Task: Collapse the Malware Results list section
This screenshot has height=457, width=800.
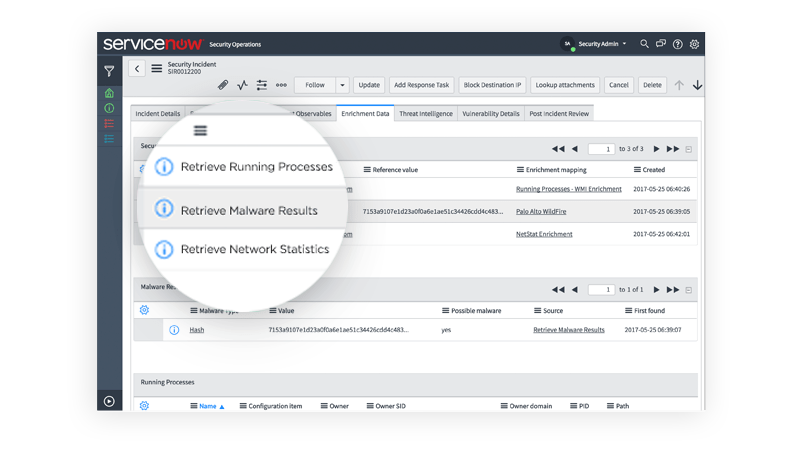Action: click(x=689, y=289)
